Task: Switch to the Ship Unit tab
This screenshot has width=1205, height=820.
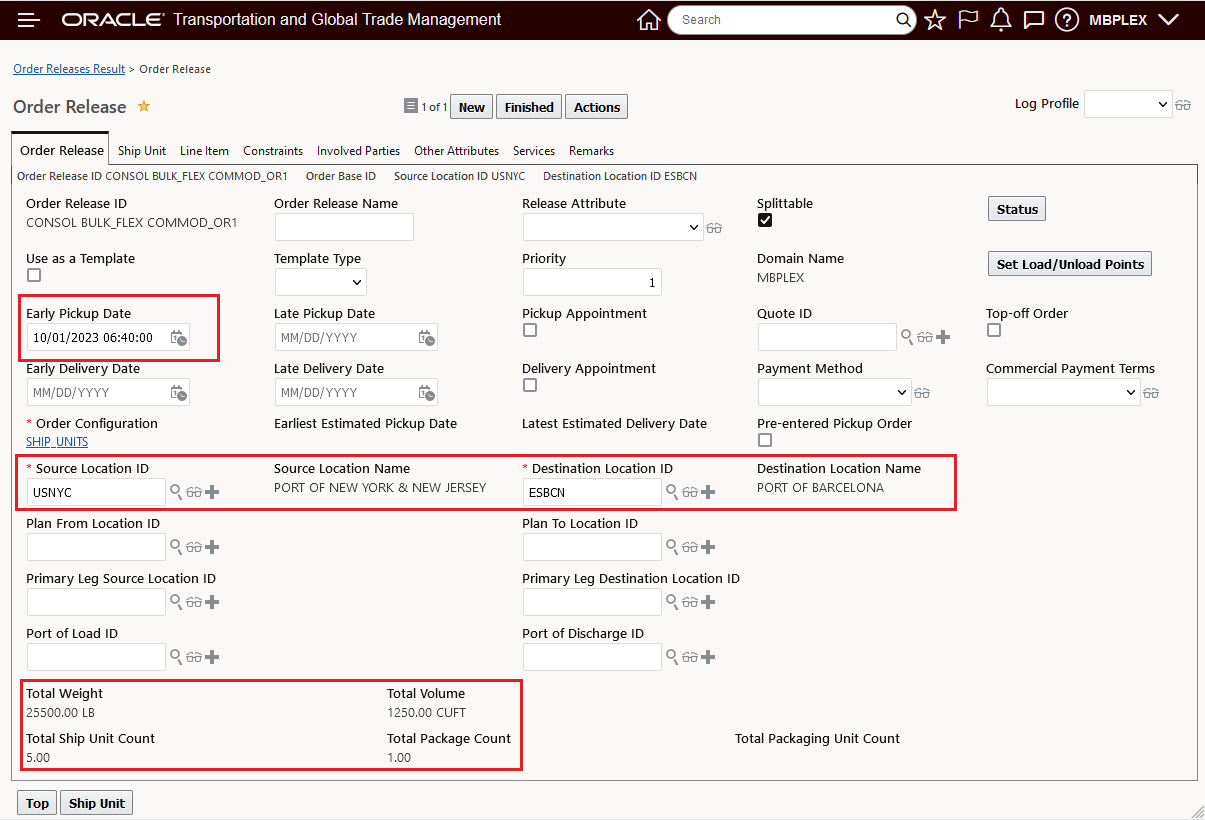Action: point(142,151)
